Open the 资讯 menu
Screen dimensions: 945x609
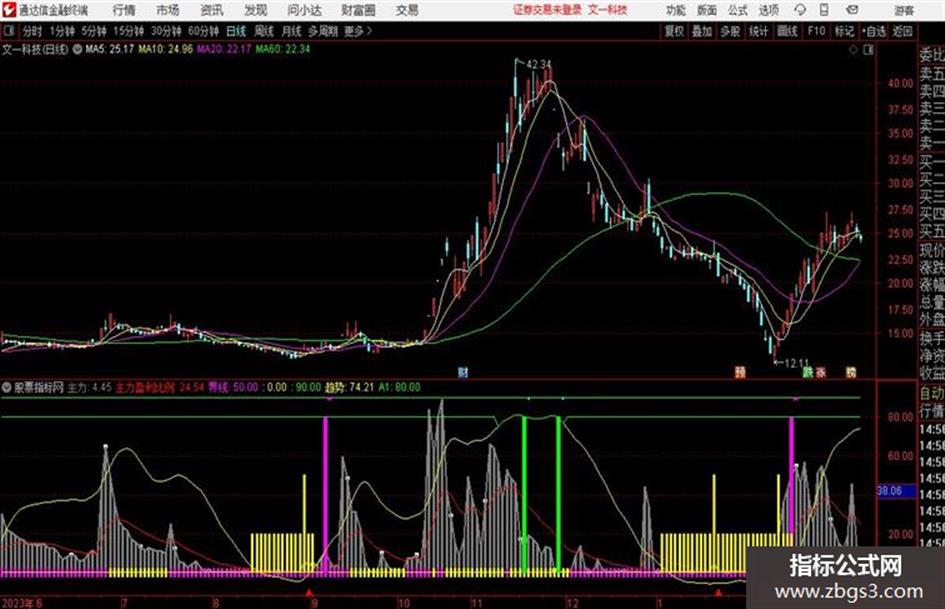(x=212, y=10)
